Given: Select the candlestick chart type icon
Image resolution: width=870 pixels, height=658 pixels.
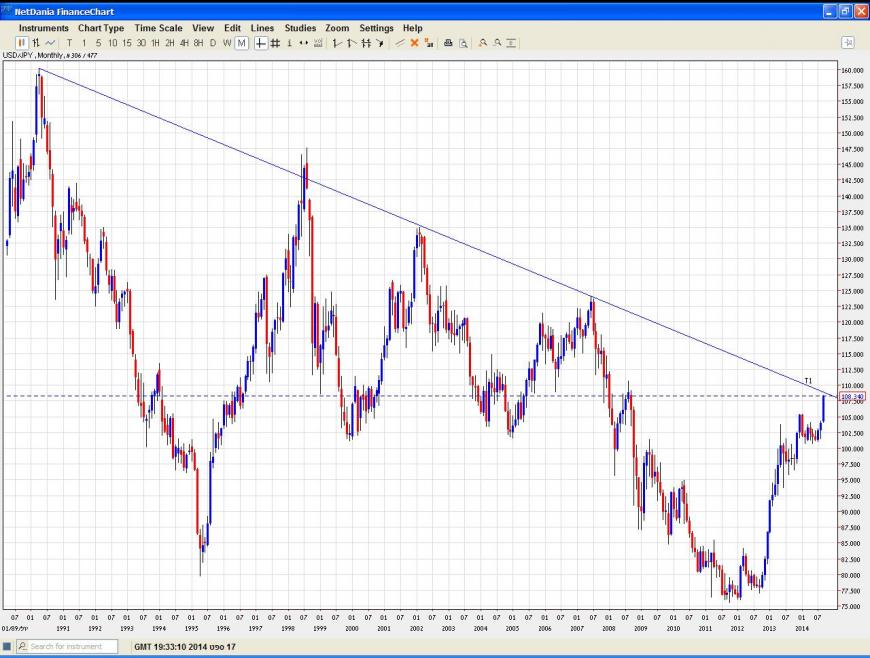Looking at the screenshot, I should click(x=21, y=43).
